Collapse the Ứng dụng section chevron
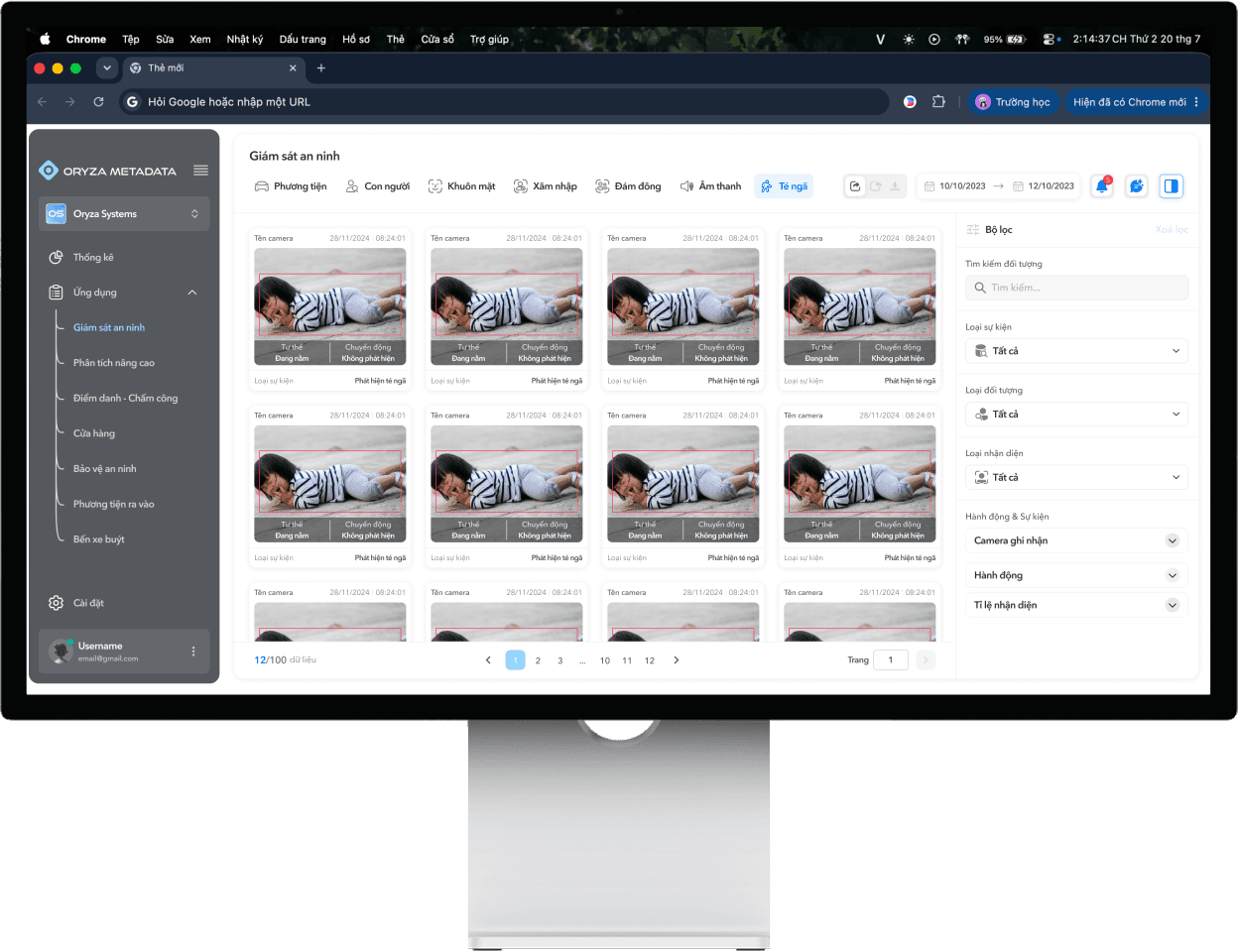This screenshot has height=952, width=1238. click(192, 293)
